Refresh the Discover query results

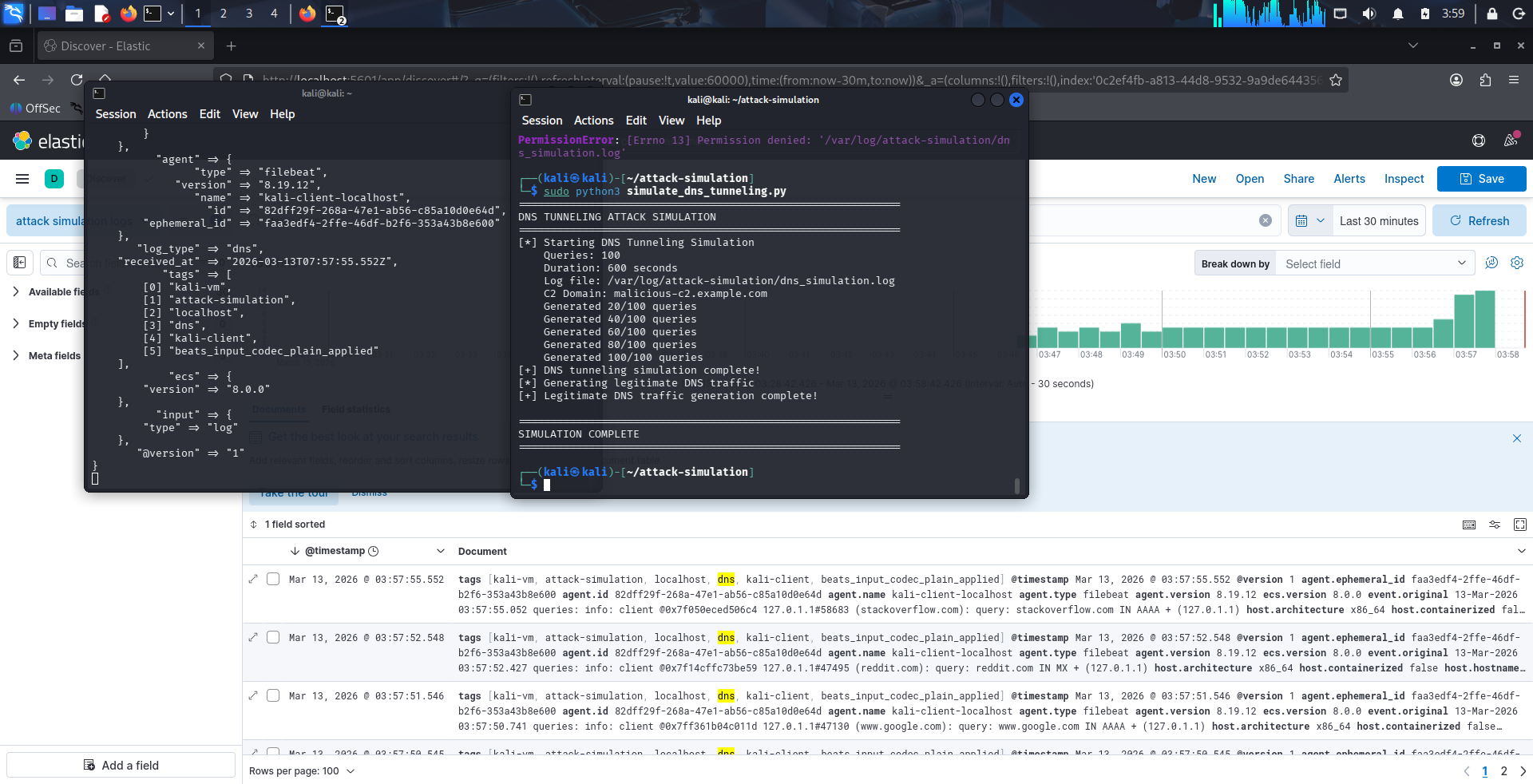coord(1480,221)
